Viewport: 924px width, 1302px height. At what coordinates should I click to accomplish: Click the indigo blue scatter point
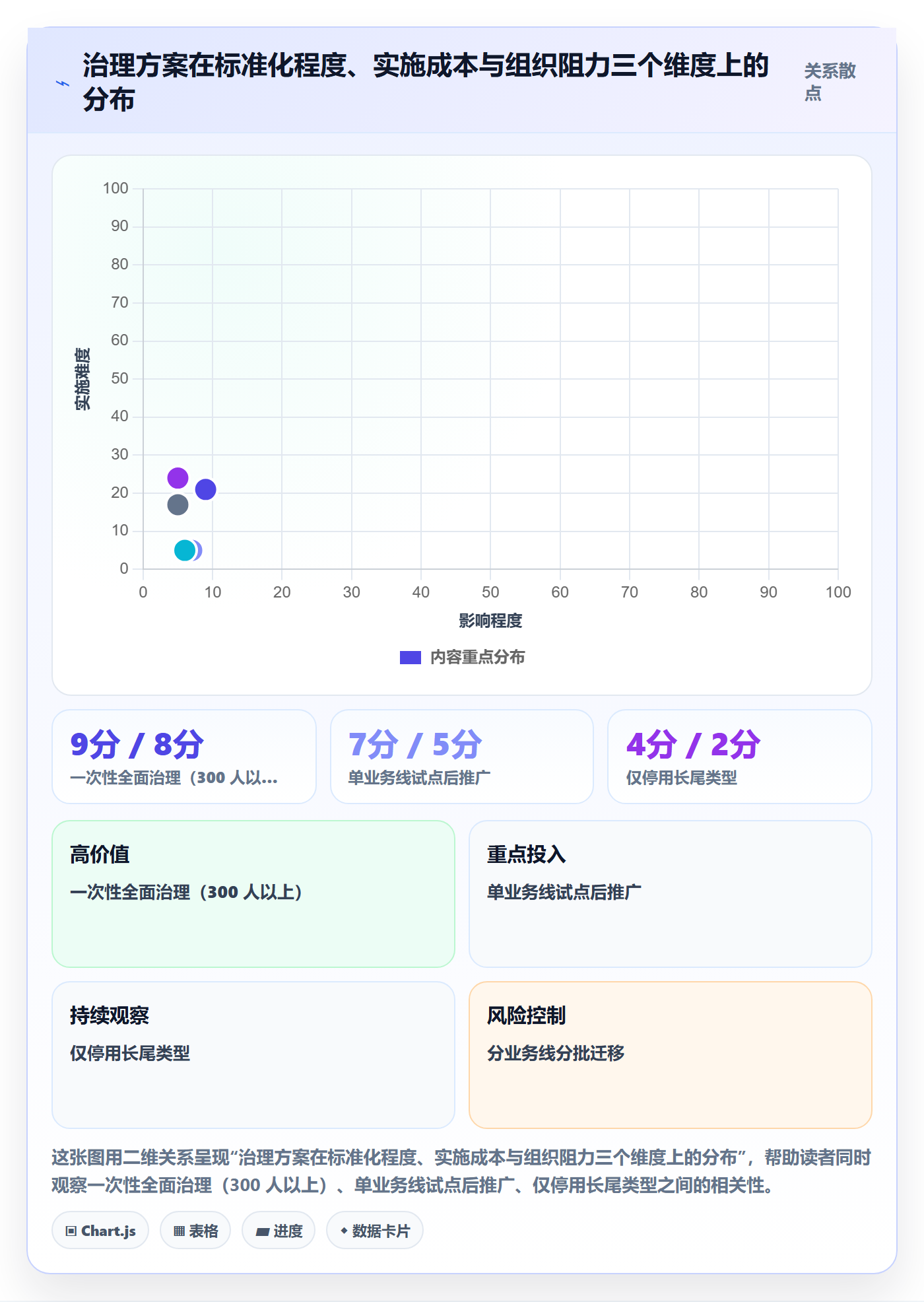click(x=206, y=489)
